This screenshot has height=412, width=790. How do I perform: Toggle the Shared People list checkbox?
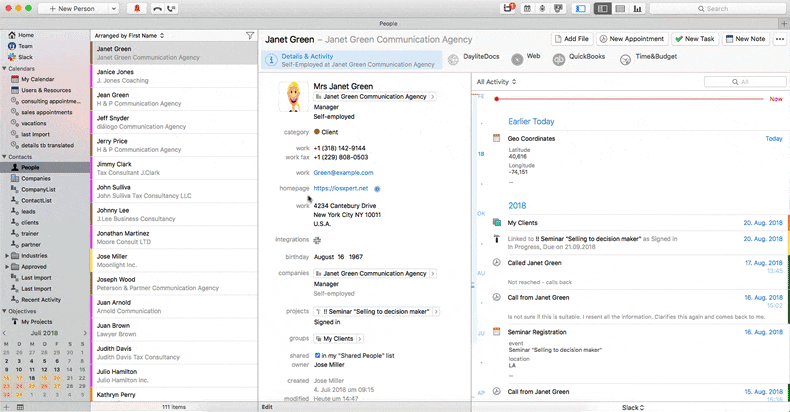click(x=317, y=356)
